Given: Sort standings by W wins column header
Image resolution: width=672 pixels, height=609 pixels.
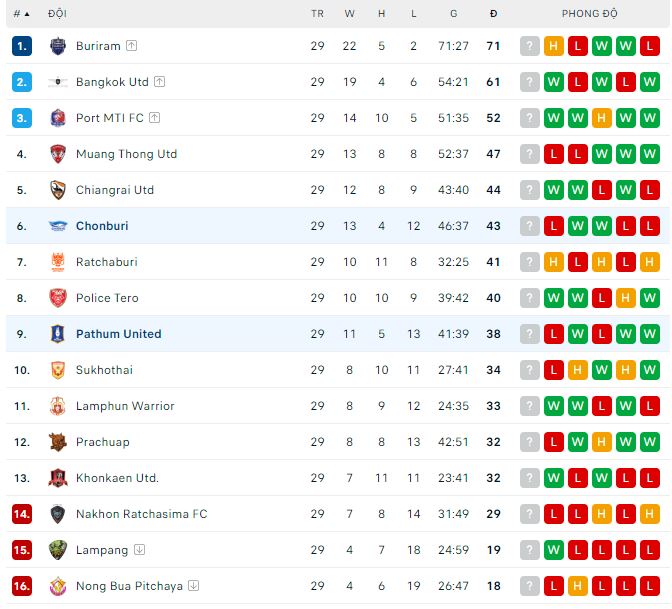Looking at the screenshot, I should tap(350, 14).
